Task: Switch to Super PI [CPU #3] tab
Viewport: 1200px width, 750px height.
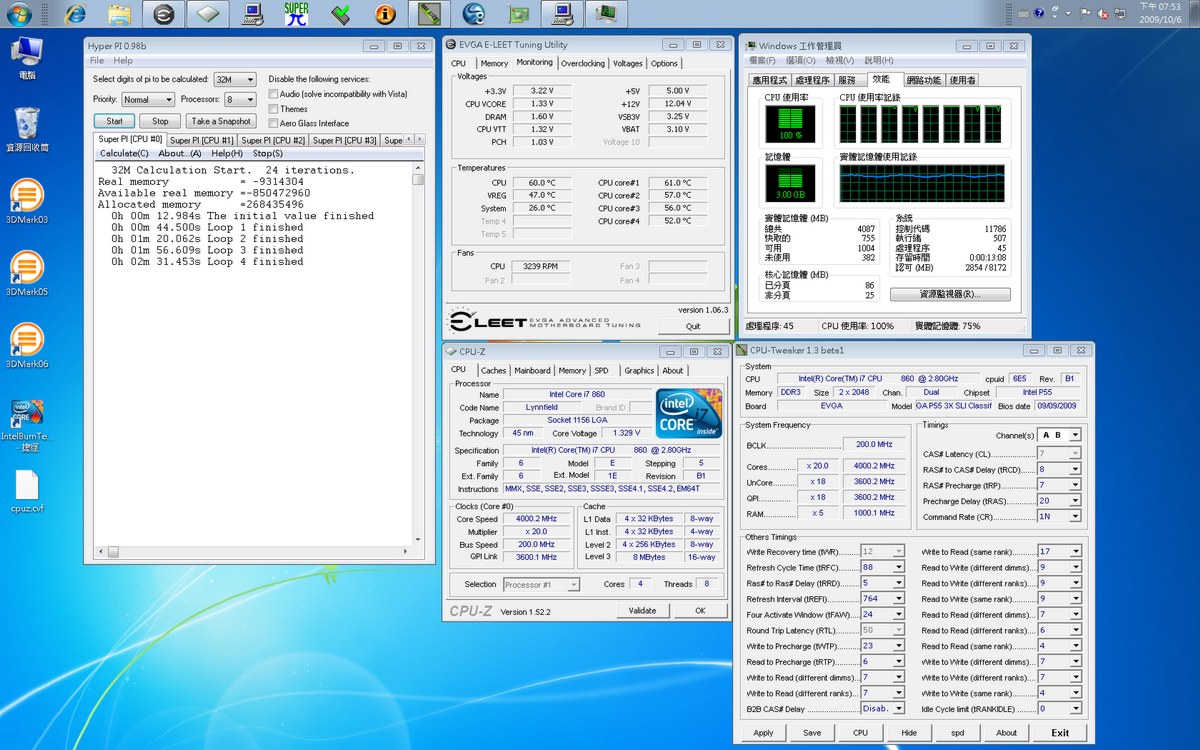Action: (345, 141)
